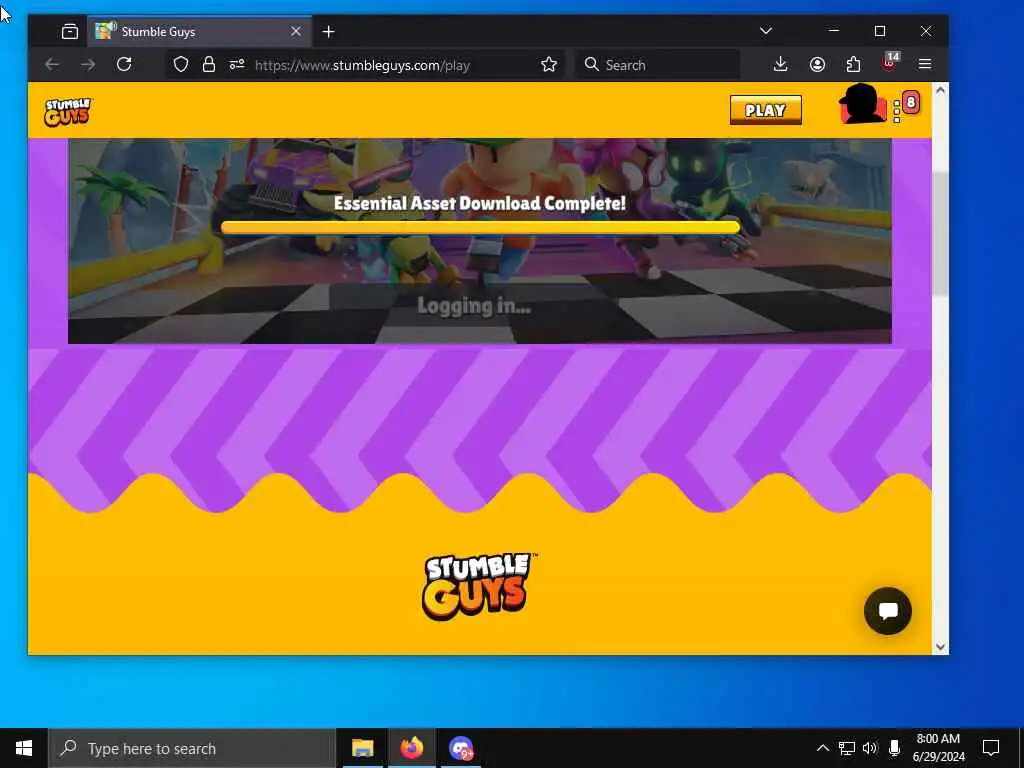Close the Stumble Guys tab
The image size is (1024, 768).
click(x=296, y=31)
